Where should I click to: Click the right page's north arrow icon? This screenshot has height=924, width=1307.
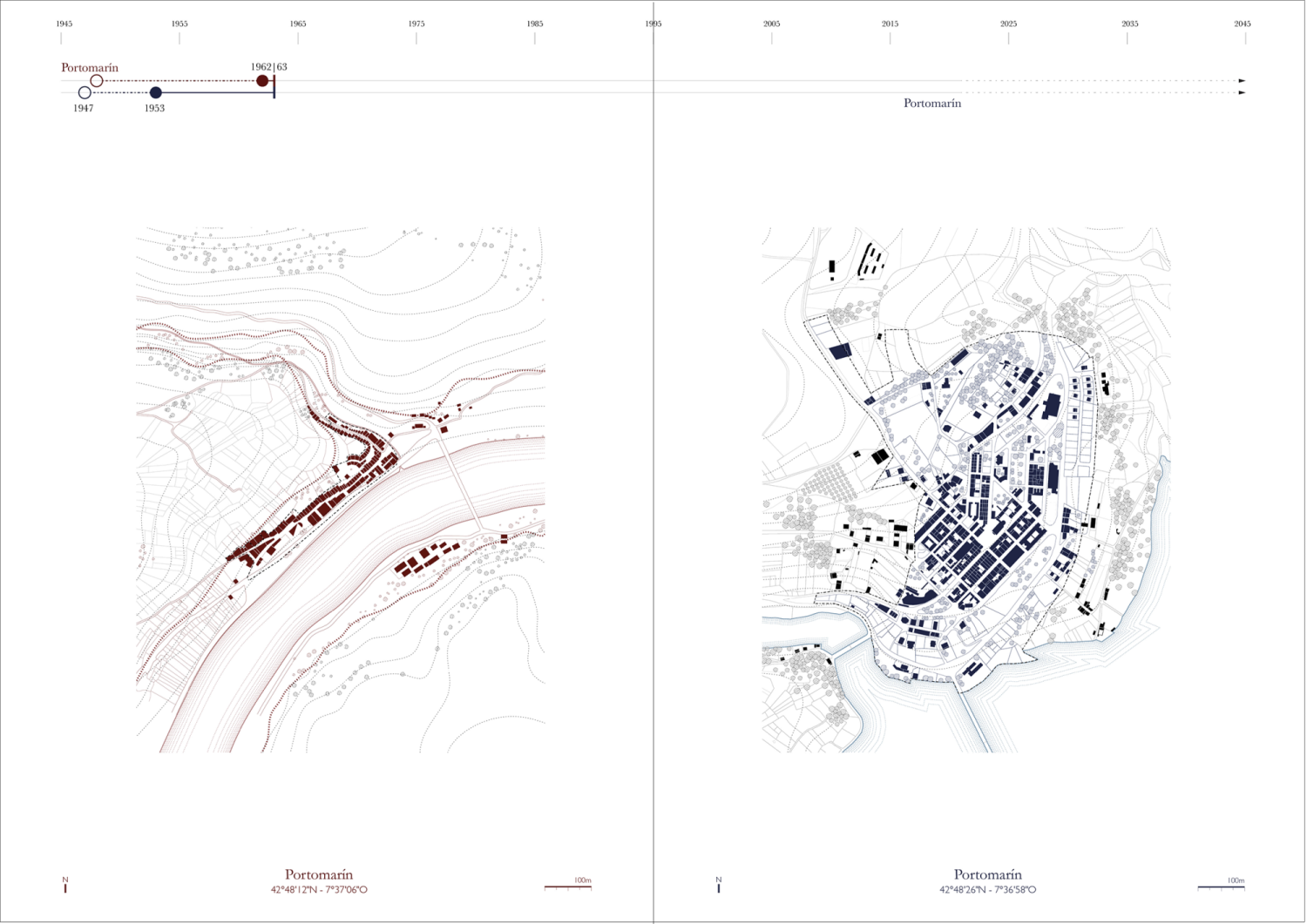719,886
